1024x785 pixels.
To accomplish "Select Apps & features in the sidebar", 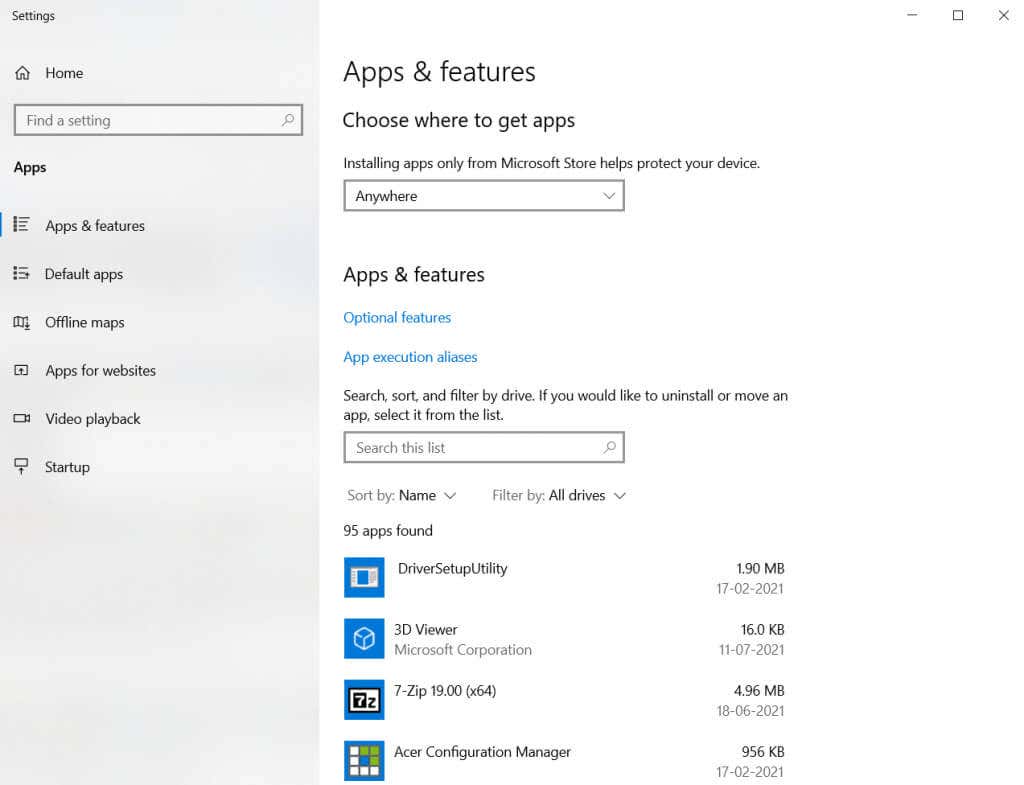I will click(x=95, y=226).
